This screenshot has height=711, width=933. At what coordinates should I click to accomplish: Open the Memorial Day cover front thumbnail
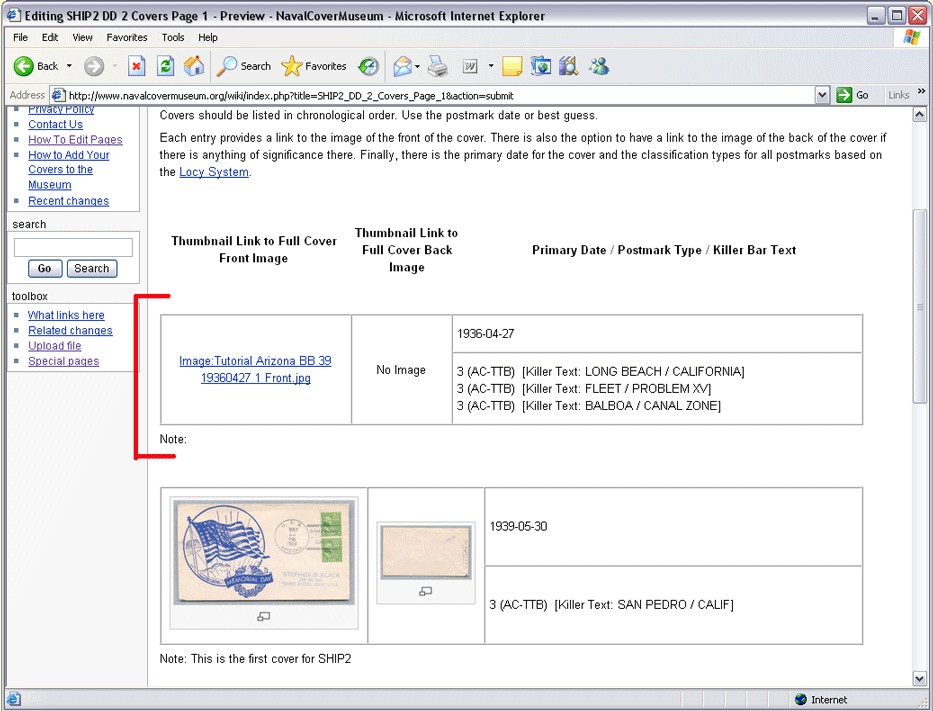[x=264, y=553]
